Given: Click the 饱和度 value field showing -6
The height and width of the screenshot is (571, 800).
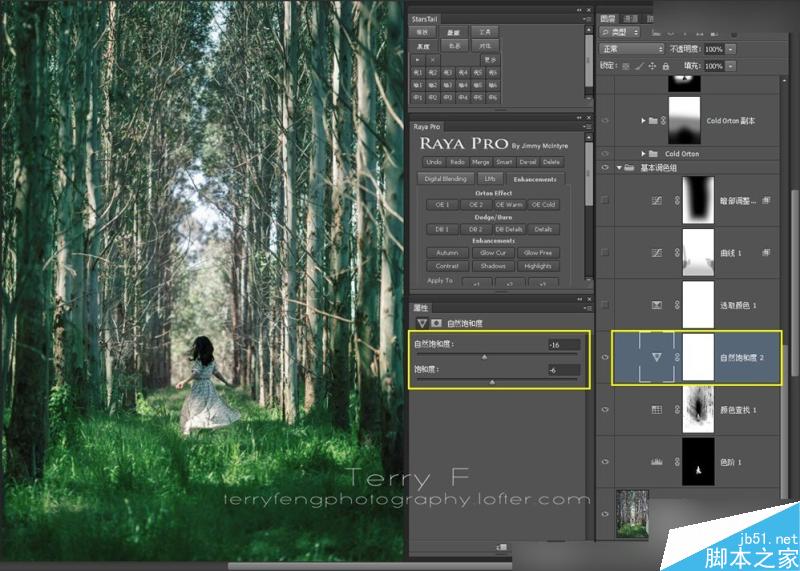Looking at the screenshot, I should click(x=564, y=370).
